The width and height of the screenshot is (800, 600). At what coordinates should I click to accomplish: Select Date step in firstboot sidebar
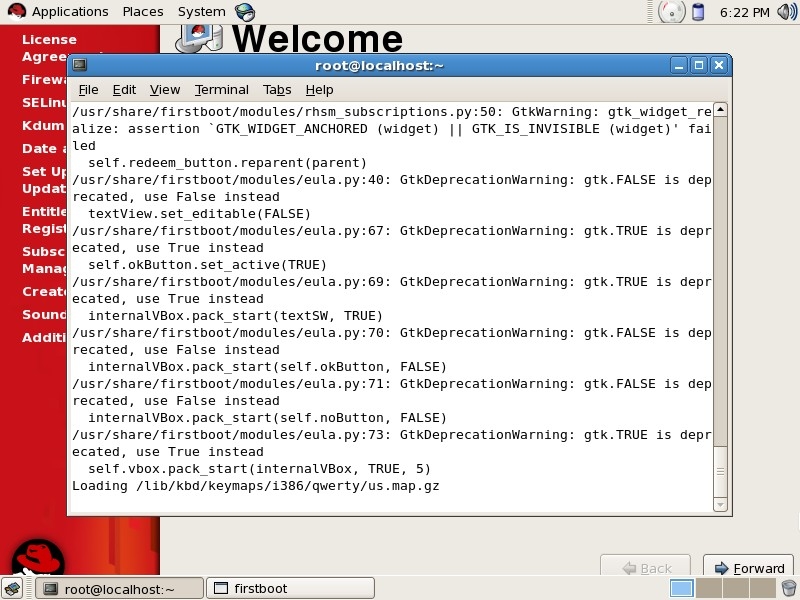coord(44,148)
